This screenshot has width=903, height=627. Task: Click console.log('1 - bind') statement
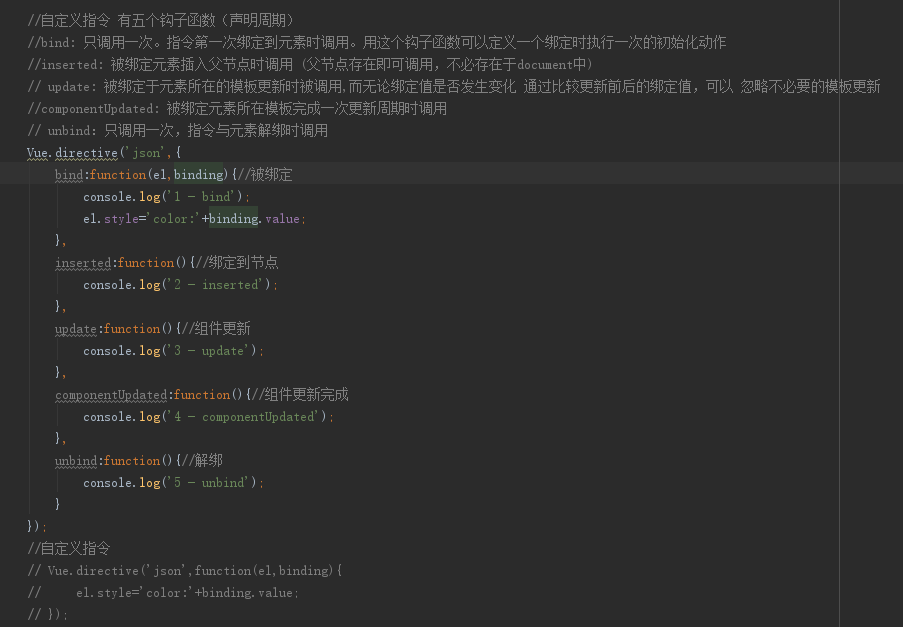167,196
